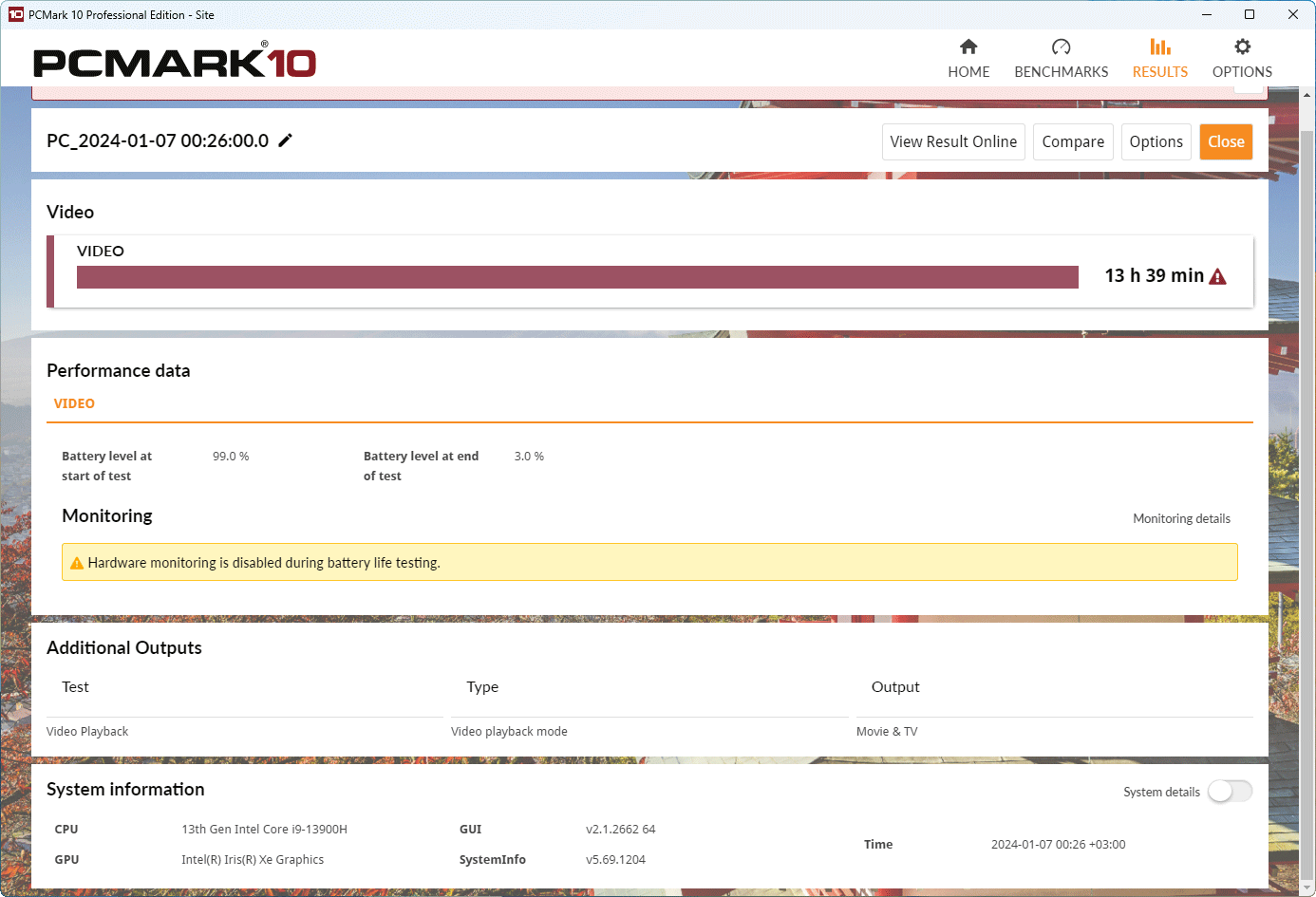The width and height of the screenshot is (1316, 897).
Task: Click the Movie & TV output cell
Action: click(887, 732)
